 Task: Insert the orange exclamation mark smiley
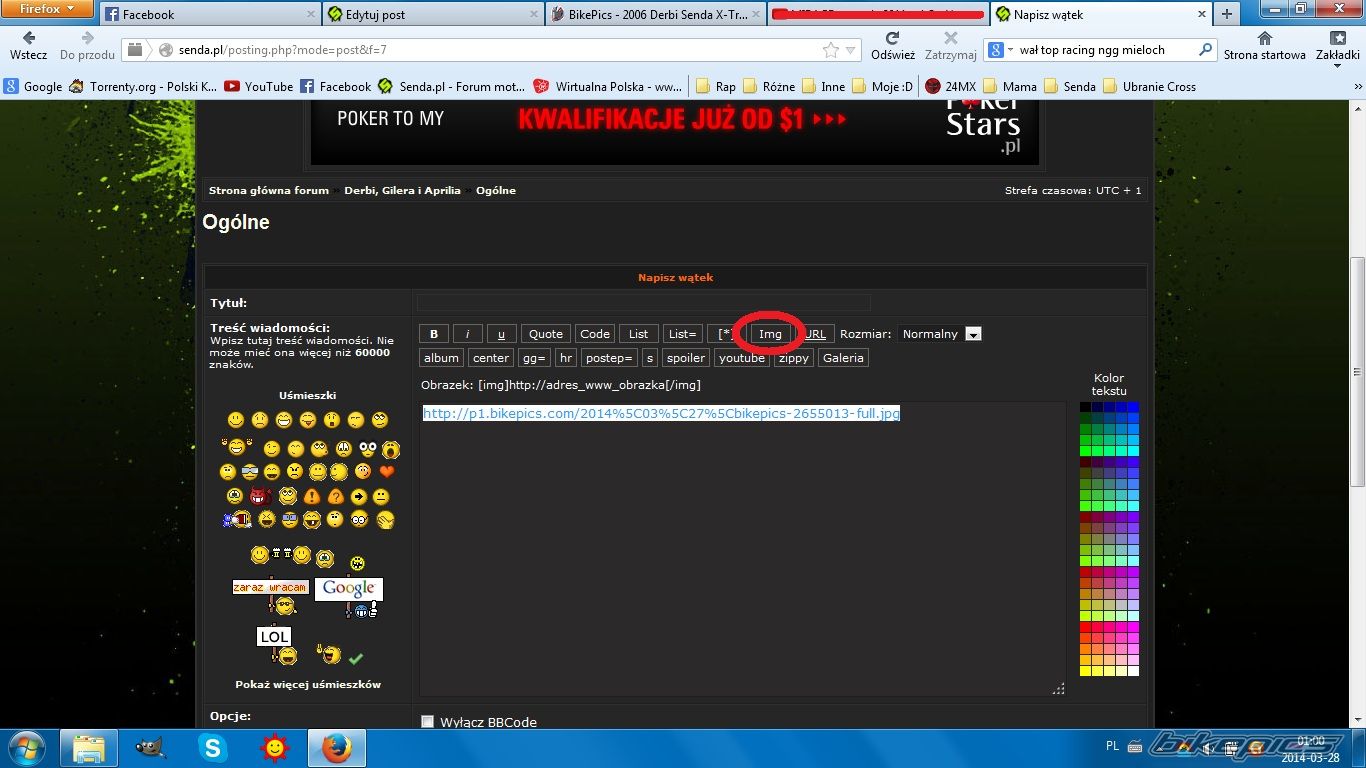point(312,496)
